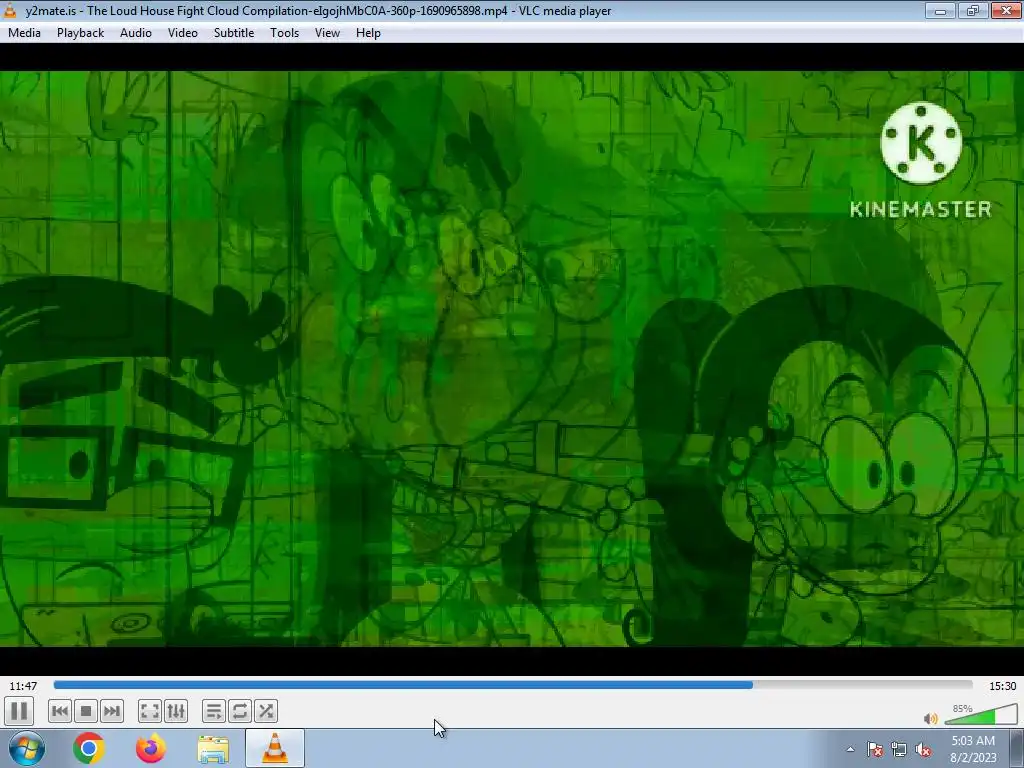Open Action Center flag icon

[874, 750]
